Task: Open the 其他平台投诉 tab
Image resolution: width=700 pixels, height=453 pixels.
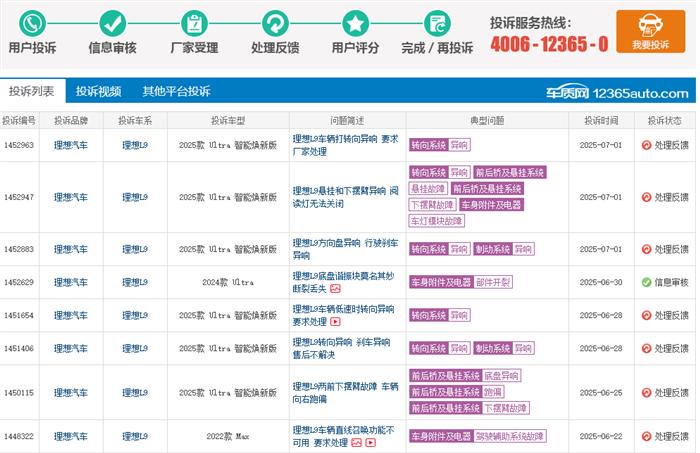Action: pos(176,91)
